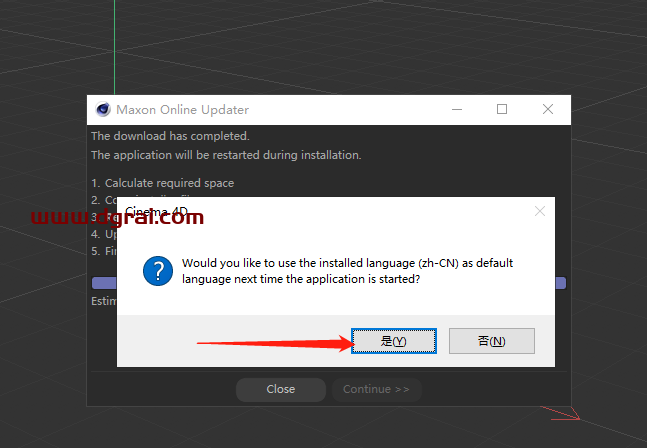Minimize the Maxon Online Updater window
Screen dimensions: 647x448
pos(458,110)
